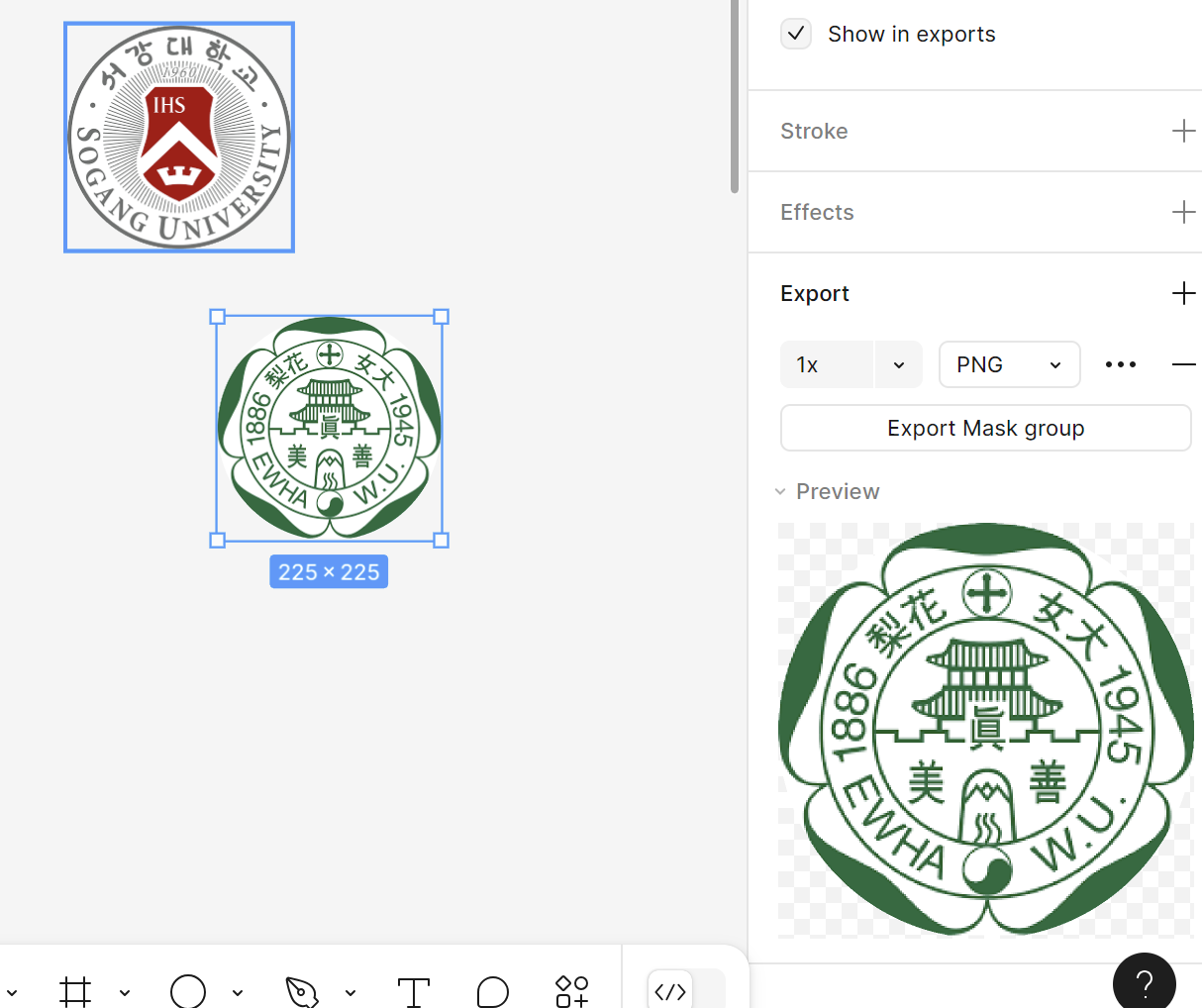The width and height of the screenshot is (1202, 1008).
Task: Add another export setting
Action: [x=1183, y=293]
